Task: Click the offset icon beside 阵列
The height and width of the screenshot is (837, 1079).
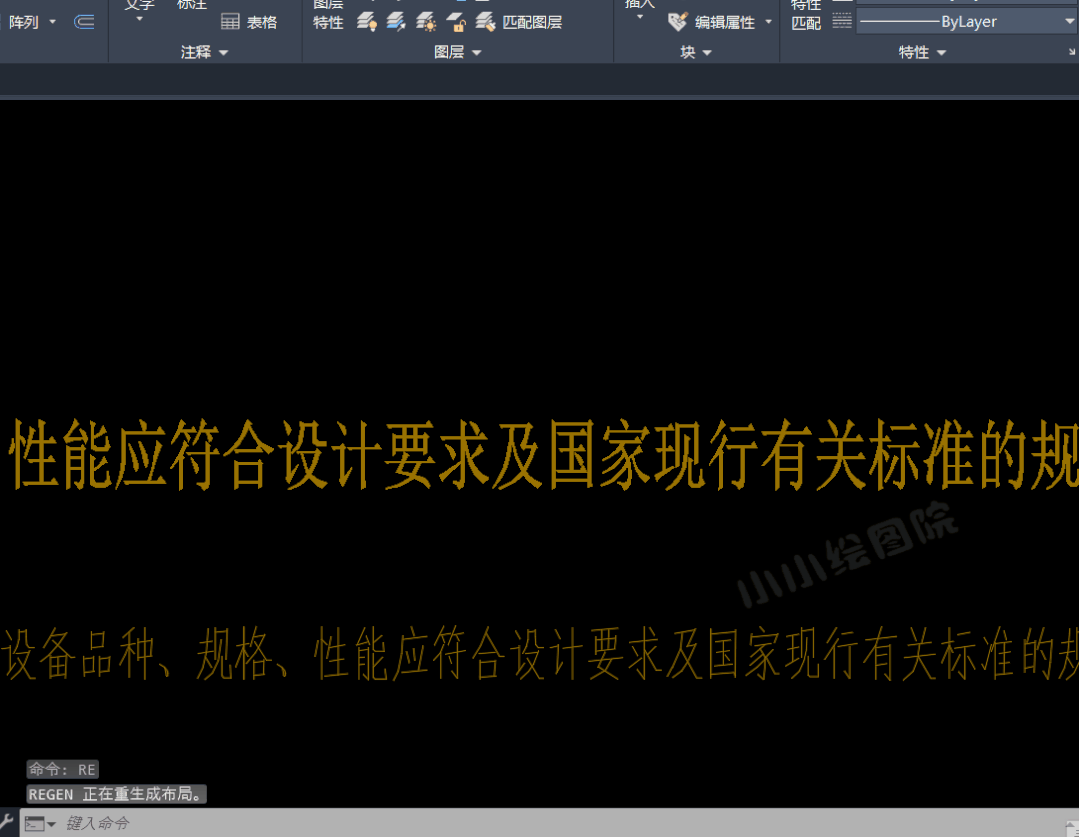Action: click(x=85, y=22)
